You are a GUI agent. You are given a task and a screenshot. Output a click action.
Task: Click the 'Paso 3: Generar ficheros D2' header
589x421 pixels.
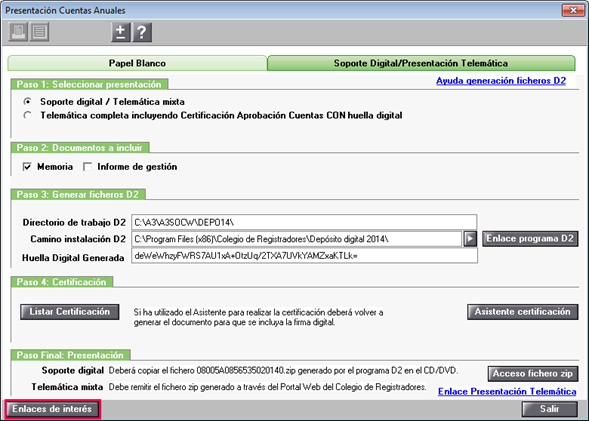pos(78,195)
